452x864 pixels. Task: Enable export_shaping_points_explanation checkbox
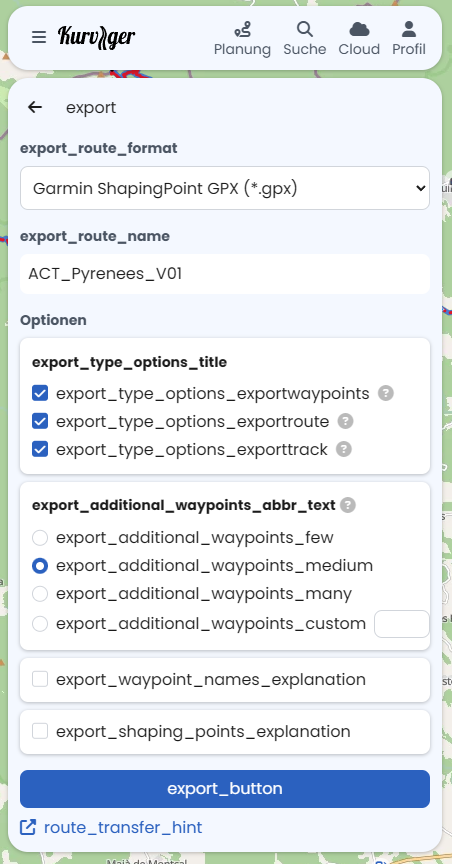pos(40,731)
